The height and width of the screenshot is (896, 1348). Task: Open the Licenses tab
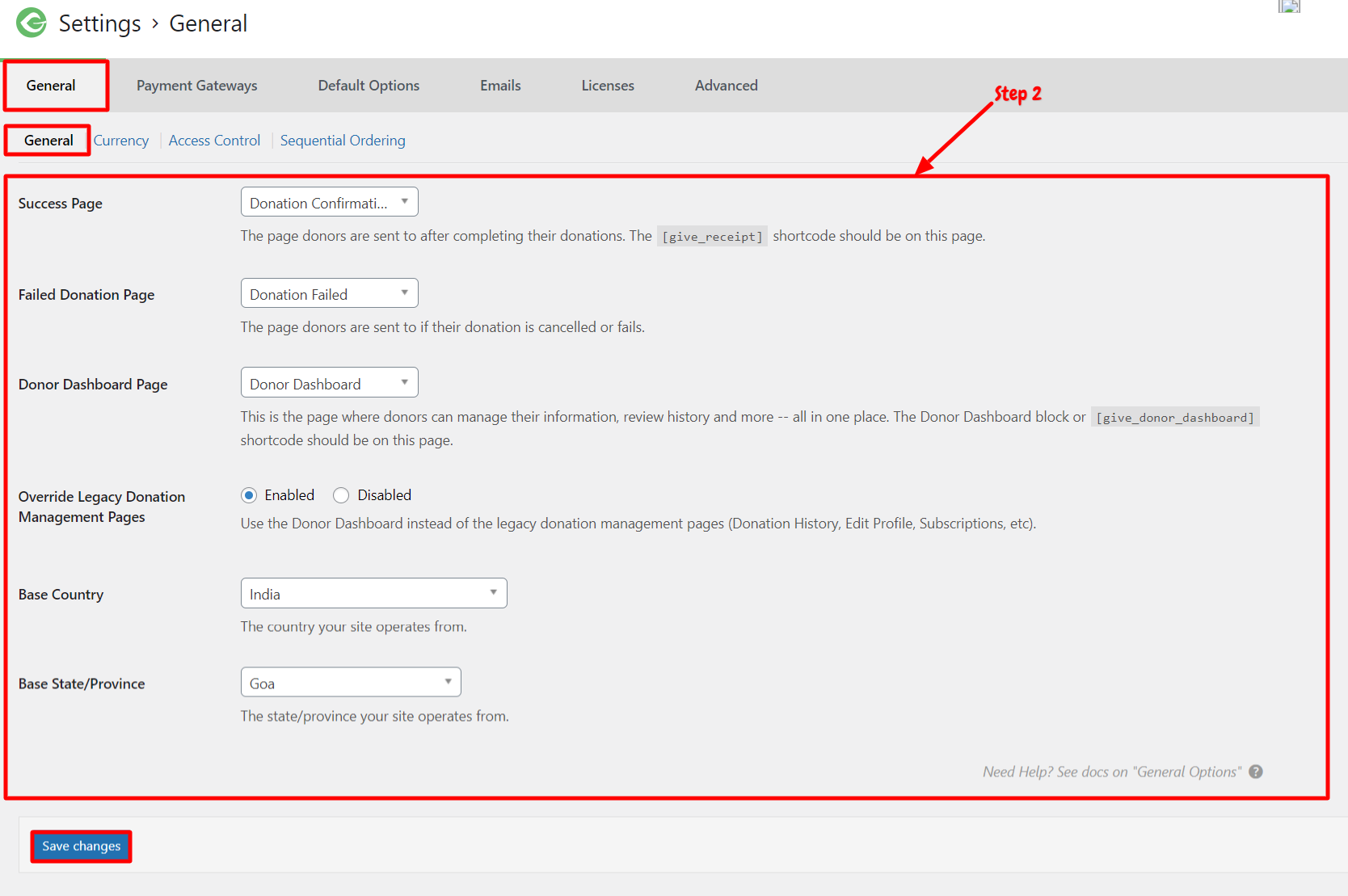(608, 86)
